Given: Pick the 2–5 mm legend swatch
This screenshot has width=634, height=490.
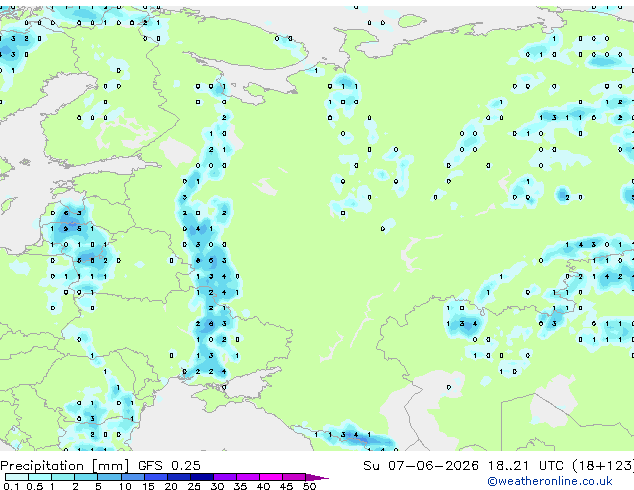Looking at the screenshot, I should [x=86, y=477].
